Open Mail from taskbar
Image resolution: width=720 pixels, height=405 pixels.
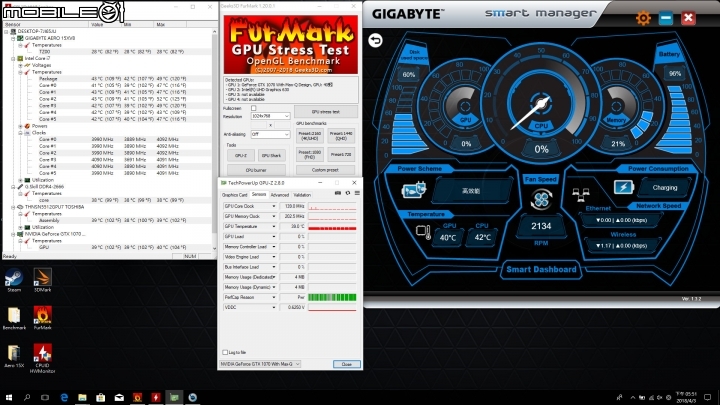pos(119,397)
